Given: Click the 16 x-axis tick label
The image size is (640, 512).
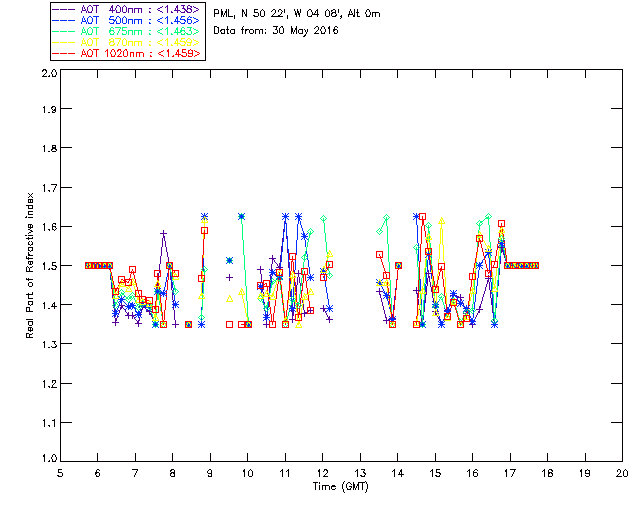Looking at the screenshot, I should pos(472,473).
